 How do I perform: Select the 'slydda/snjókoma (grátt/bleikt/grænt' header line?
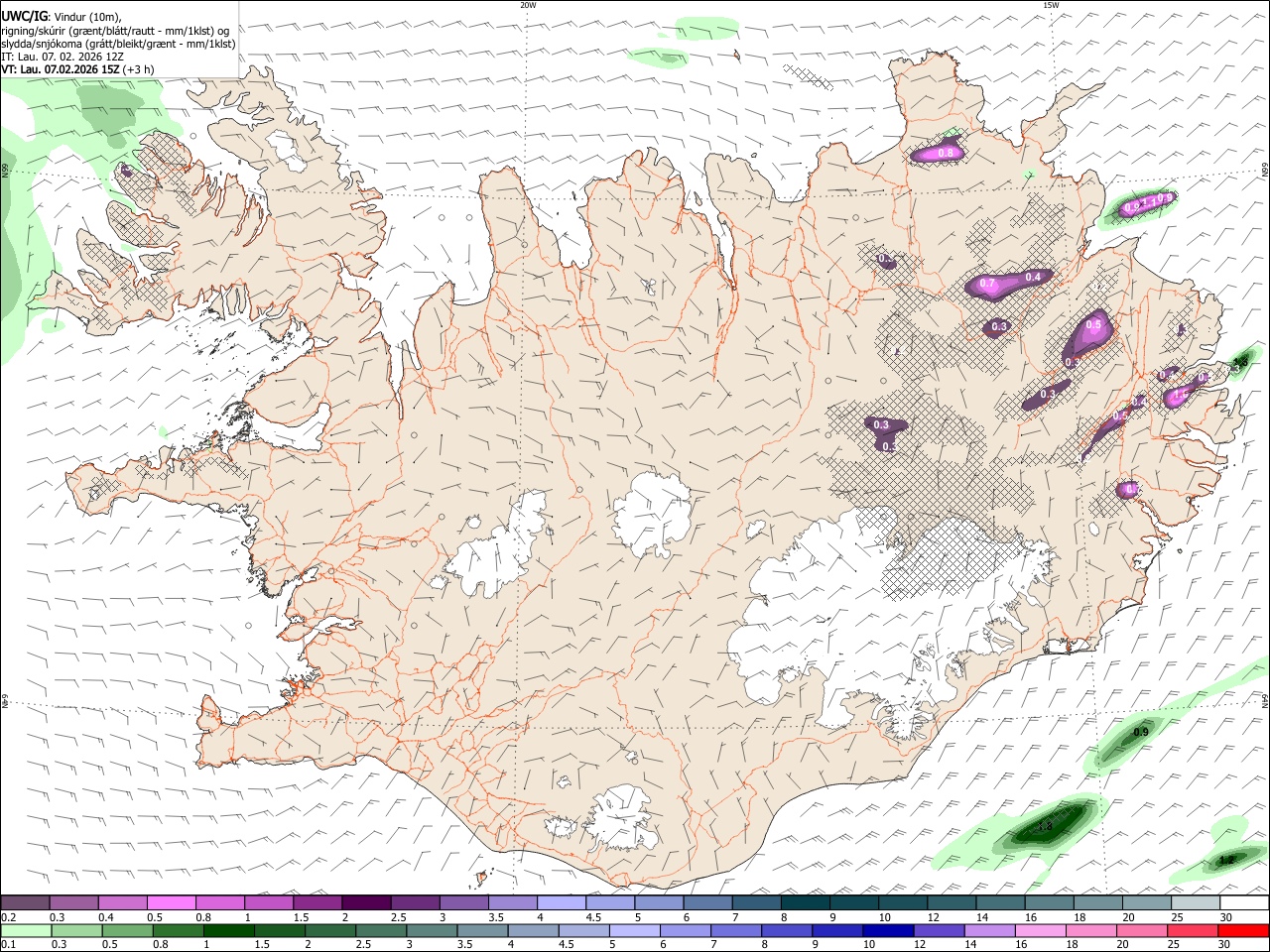coord(87,44)
